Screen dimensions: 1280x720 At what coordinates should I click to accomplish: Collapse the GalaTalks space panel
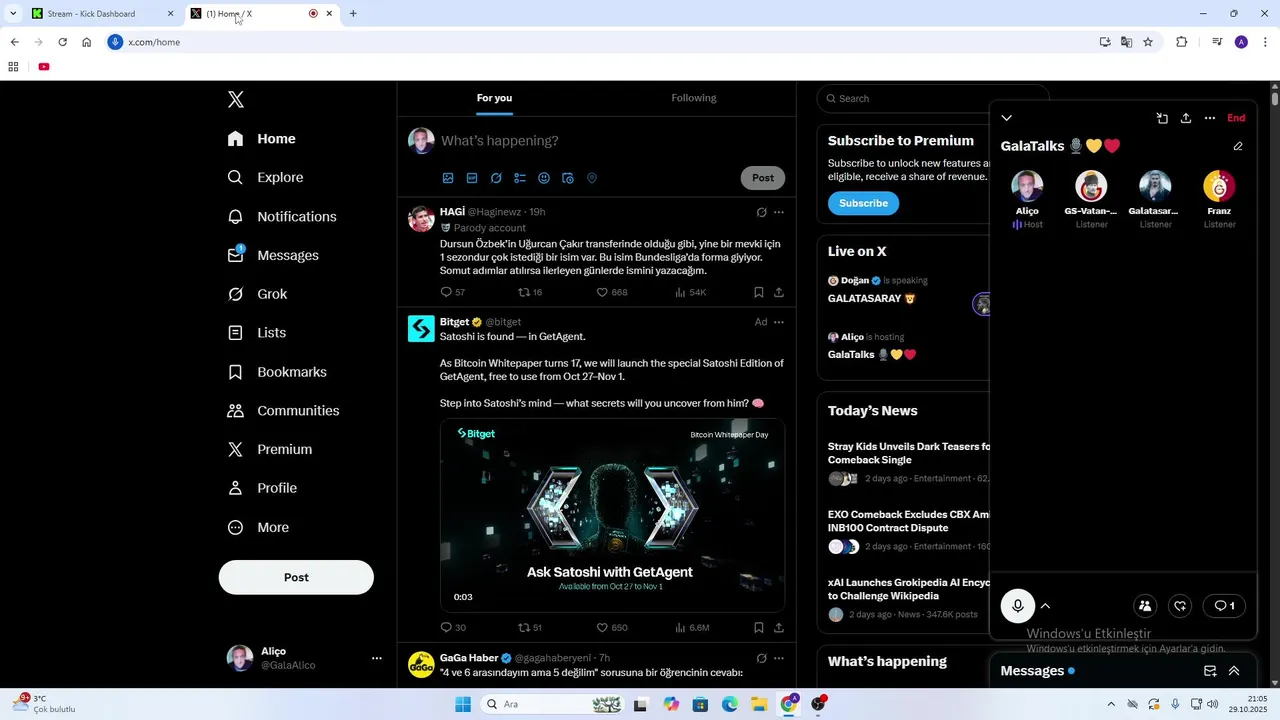pyautogui.click(x=1007, y=118)
